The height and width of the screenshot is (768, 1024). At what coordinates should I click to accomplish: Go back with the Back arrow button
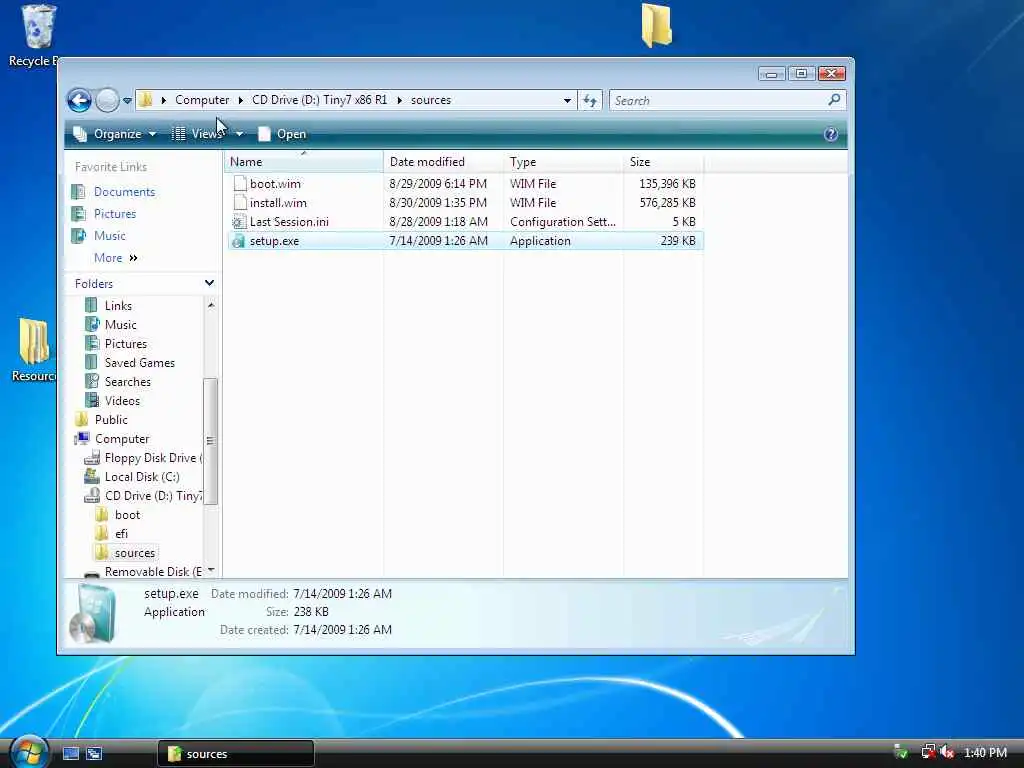click(80, 101)
